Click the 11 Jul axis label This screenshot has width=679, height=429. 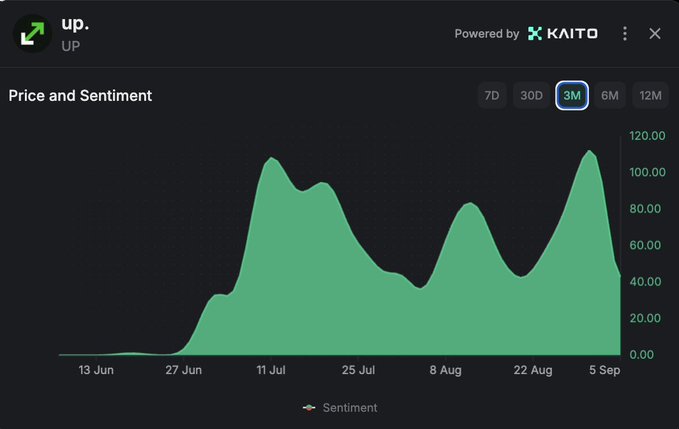(271, 370)
